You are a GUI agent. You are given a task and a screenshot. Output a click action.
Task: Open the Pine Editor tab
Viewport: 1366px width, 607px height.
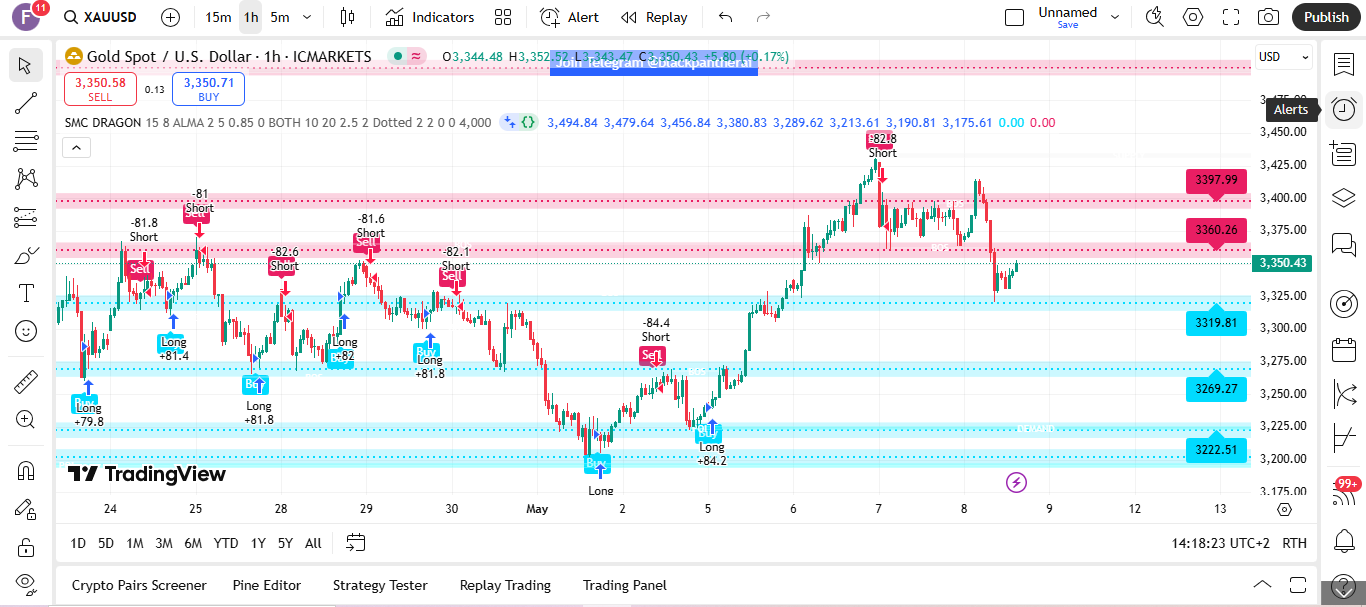(x=266, y=585)
